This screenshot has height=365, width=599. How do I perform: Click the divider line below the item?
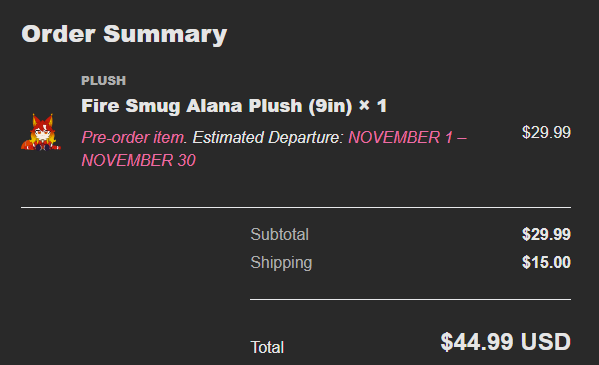[x=296, y=208]
